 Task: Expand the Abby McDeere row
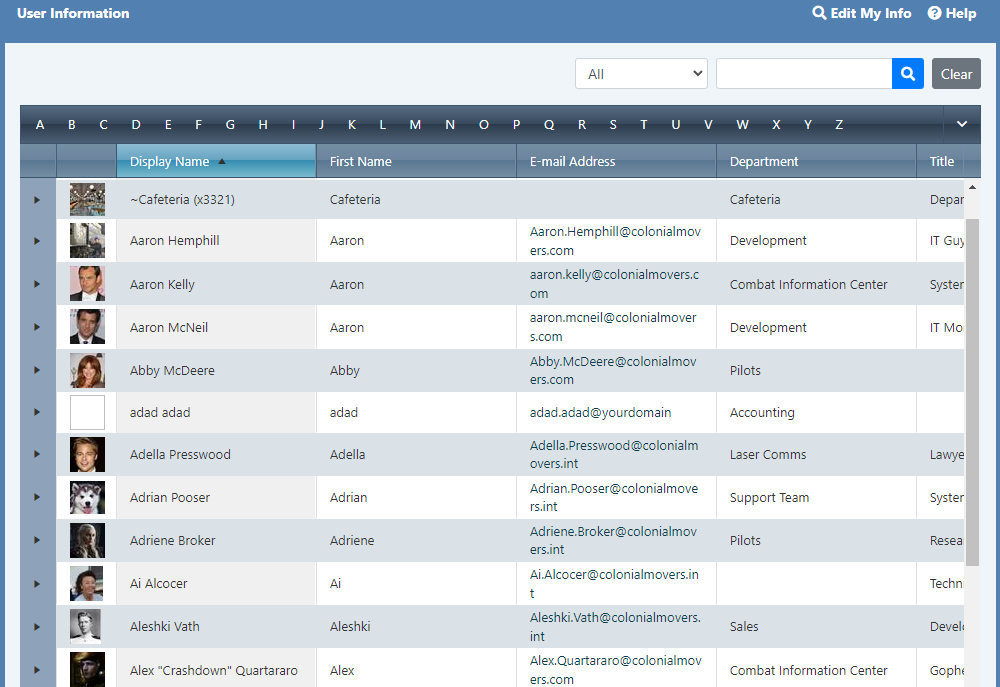[37, 370]
